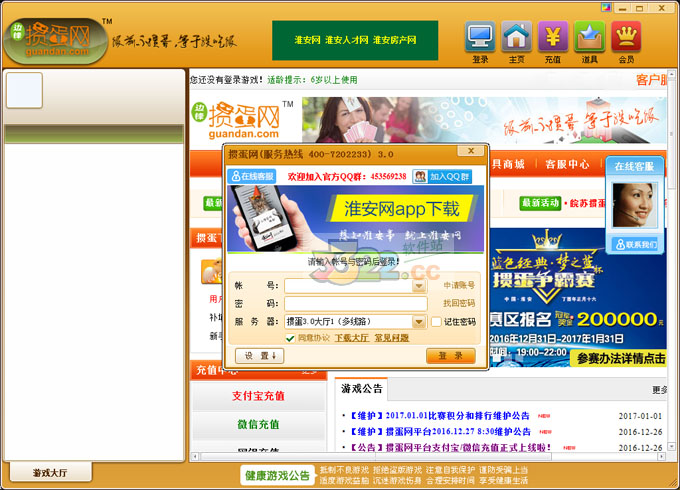Viewport: 680px width, 490px height.
Task: Go to 主页 house icon
Action: [516, 42]
